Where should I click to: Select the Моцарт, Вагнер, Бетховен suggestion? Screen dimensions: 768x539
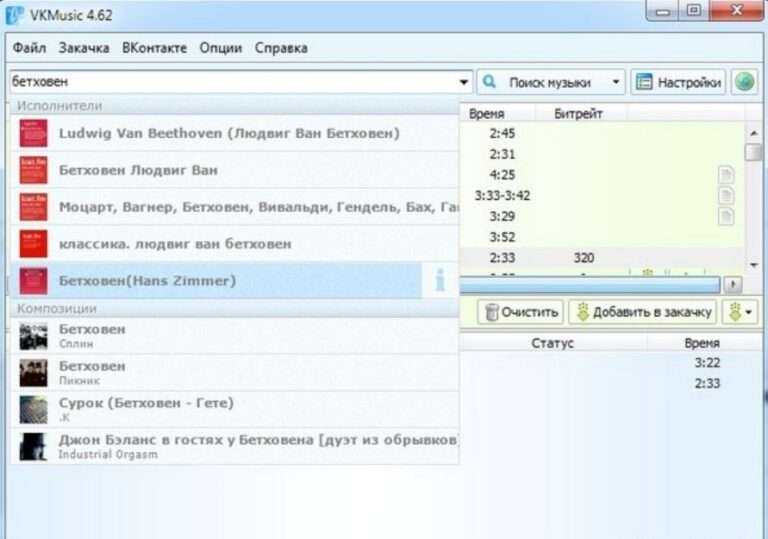click(235, 207)
